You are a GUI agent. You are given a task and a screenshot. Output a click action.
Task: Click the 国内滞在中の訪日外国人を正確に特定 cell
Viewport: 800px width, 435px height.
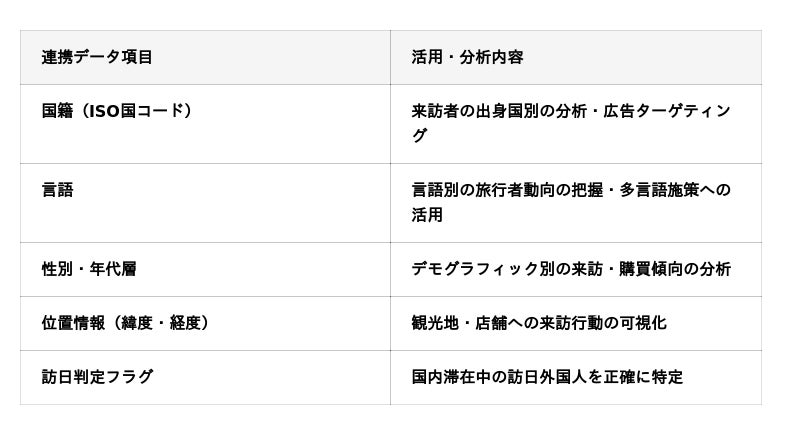coord(547,377)
